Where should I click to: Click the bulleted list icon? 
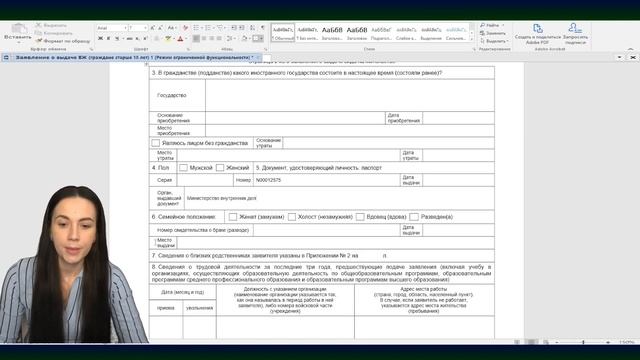point(196,28)
